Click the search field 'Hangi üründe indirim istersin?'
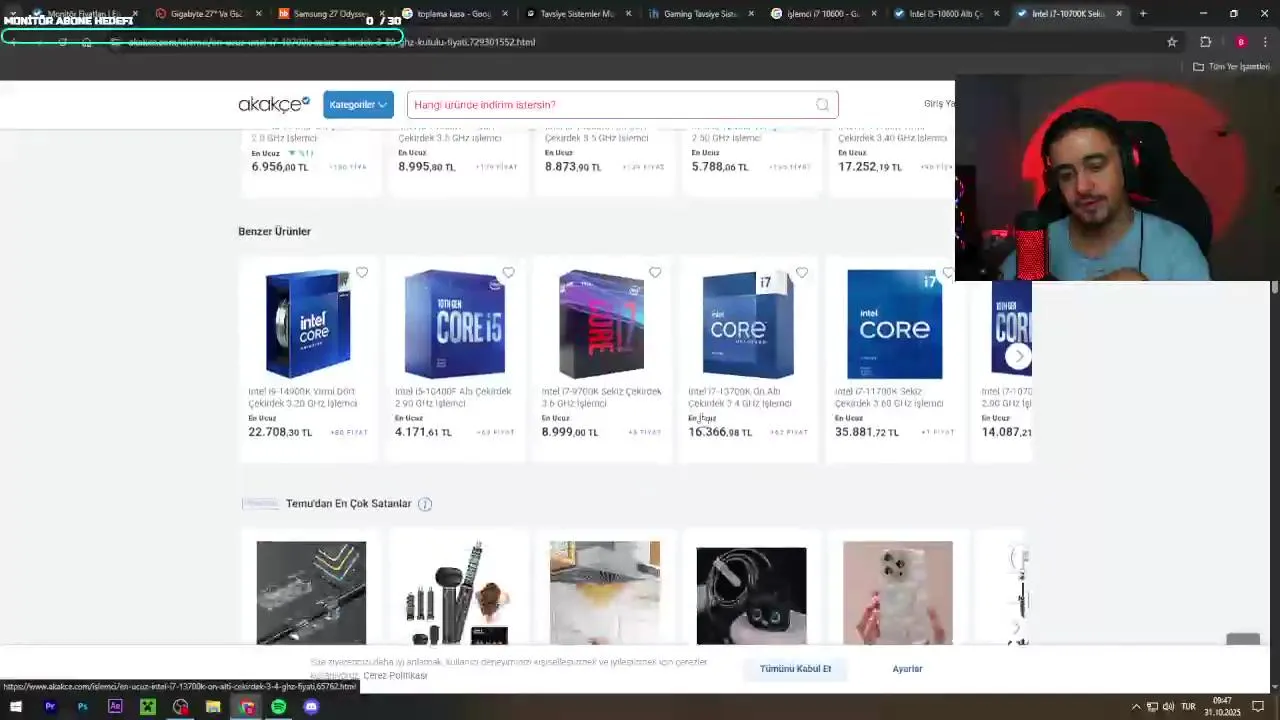The image size is (1280, 720). click(610, 105)
